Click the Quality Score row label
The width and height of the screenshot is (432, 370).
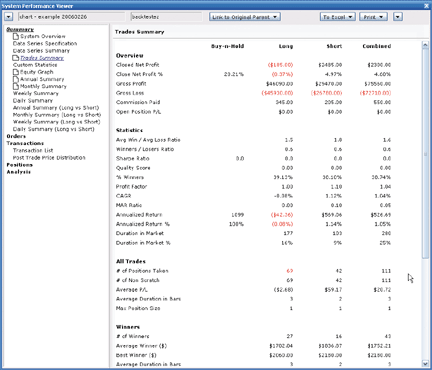click(x=133, y=168)
